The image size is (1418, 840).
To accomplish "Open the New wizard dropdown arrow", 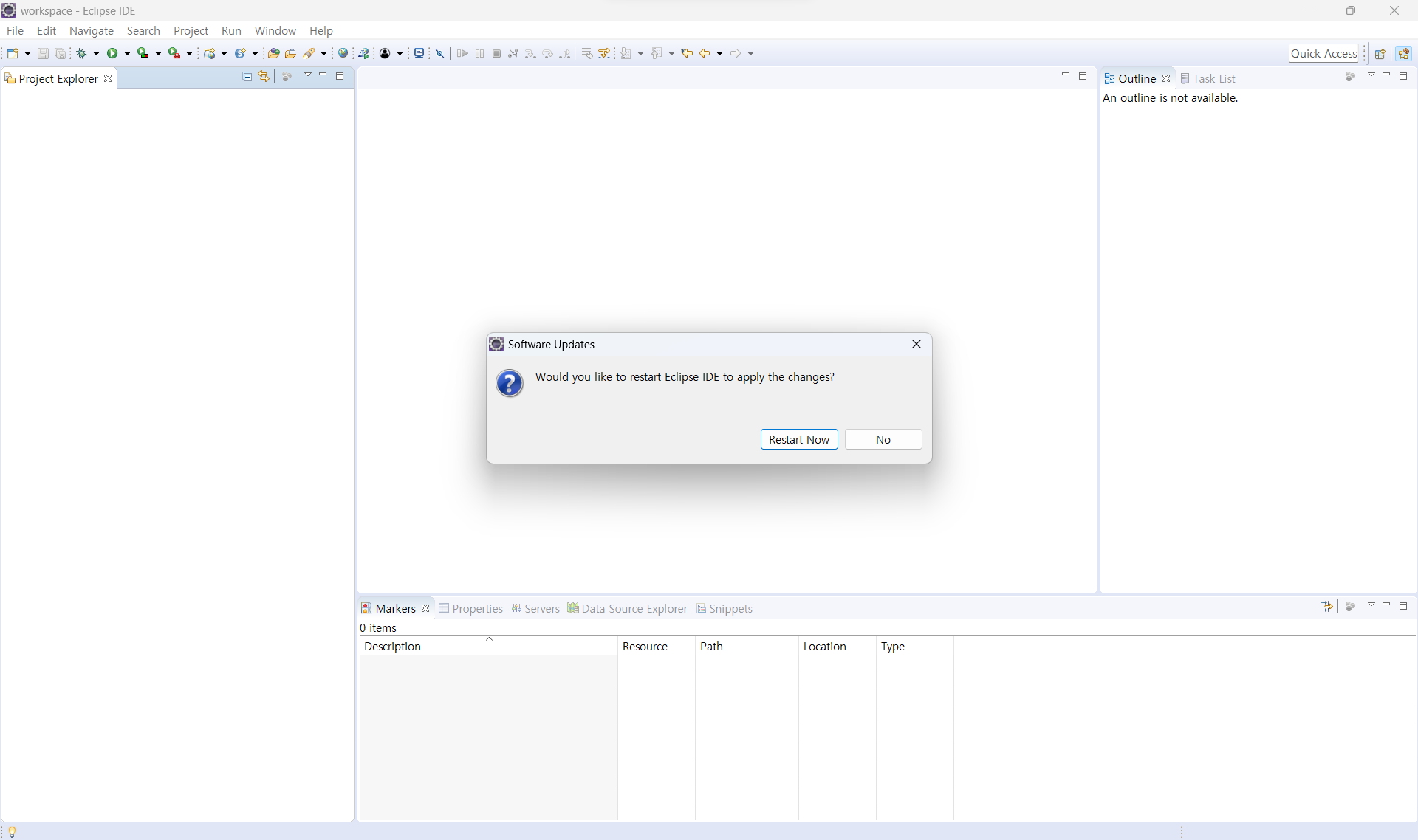I will 28,53.
